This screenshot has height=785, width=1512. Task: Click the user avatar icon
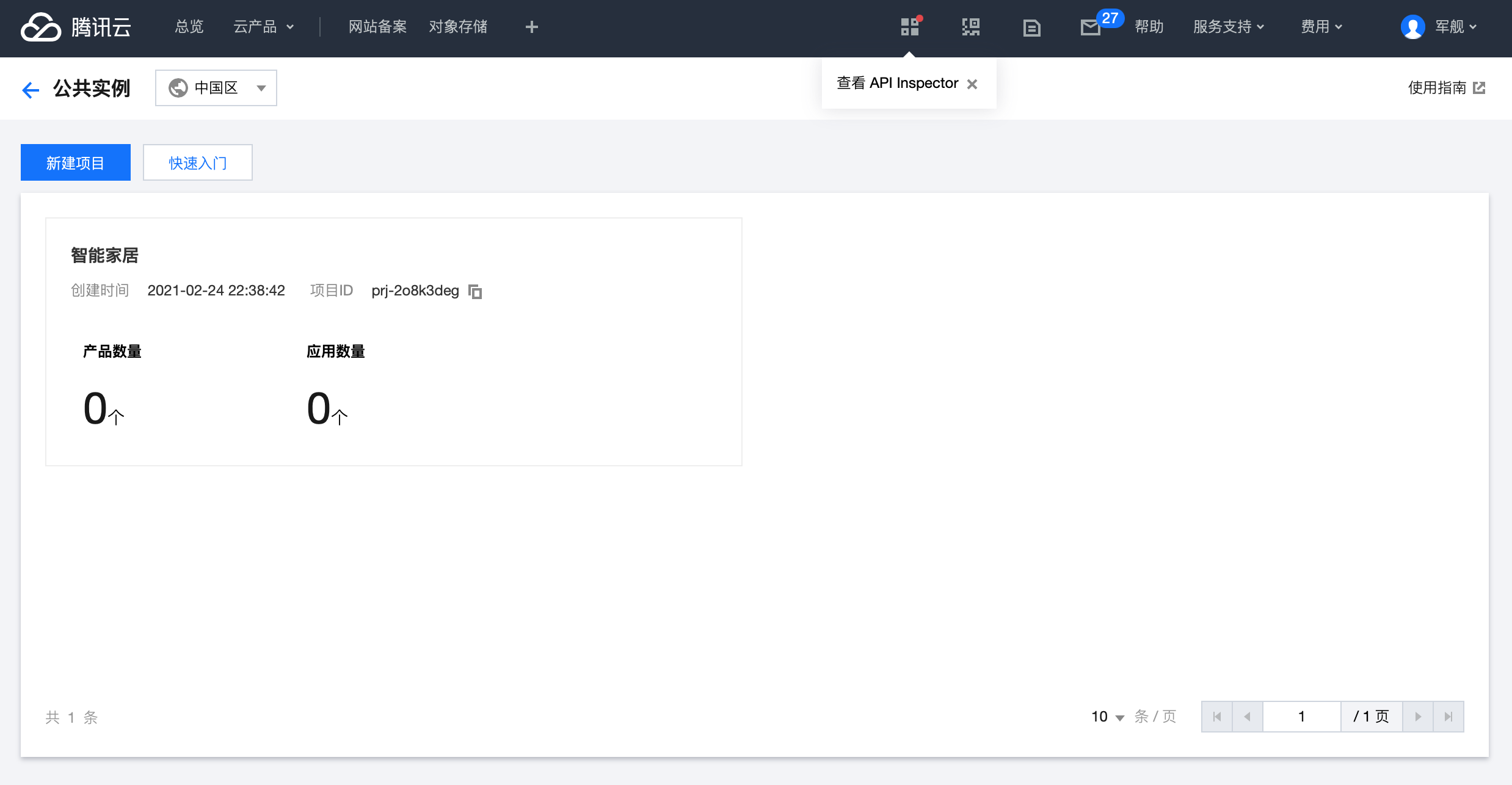(x=1412, y=27)
